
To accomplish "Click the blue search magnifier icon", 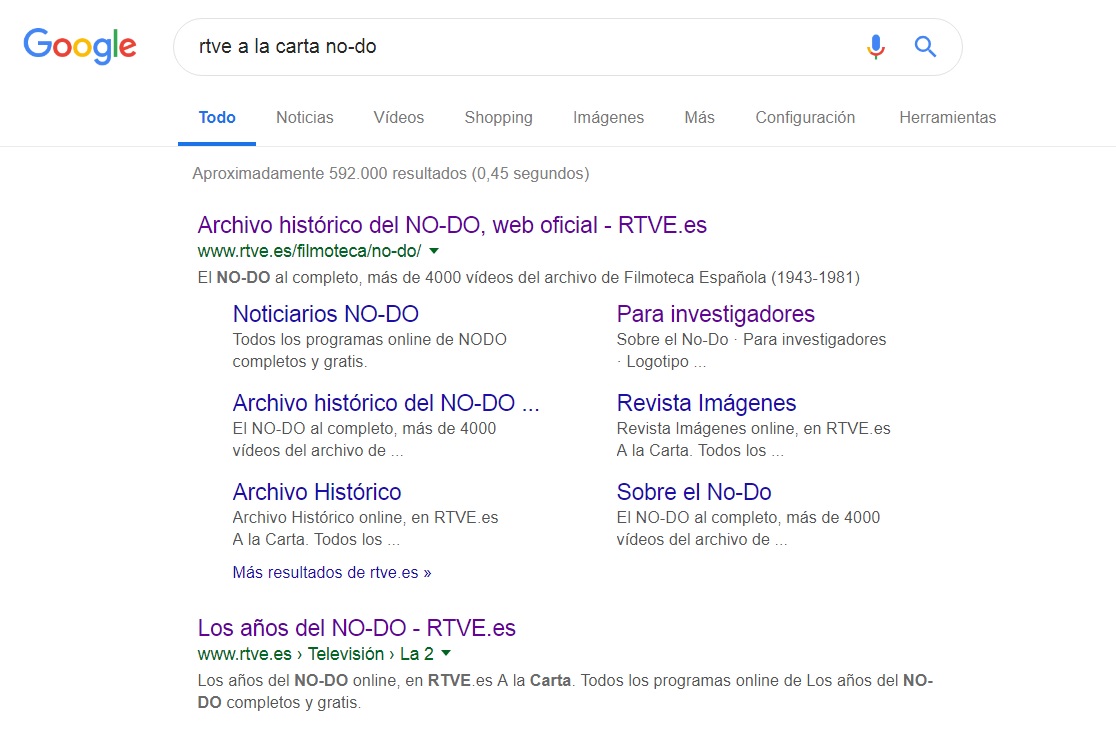I will click(x=925, y=47).
